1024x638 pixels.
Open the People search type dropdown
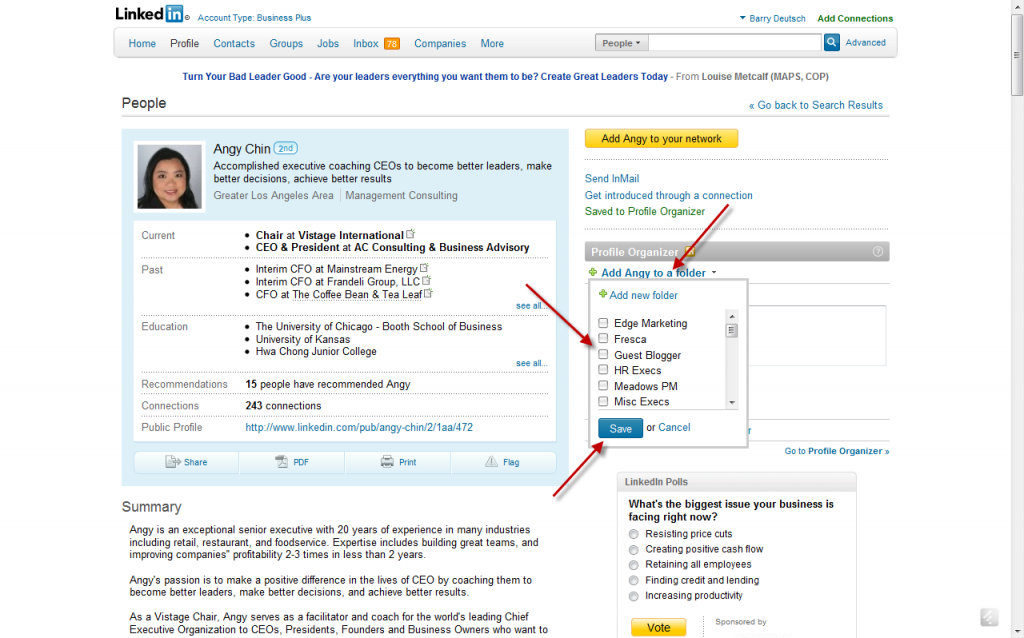point(621,43)
